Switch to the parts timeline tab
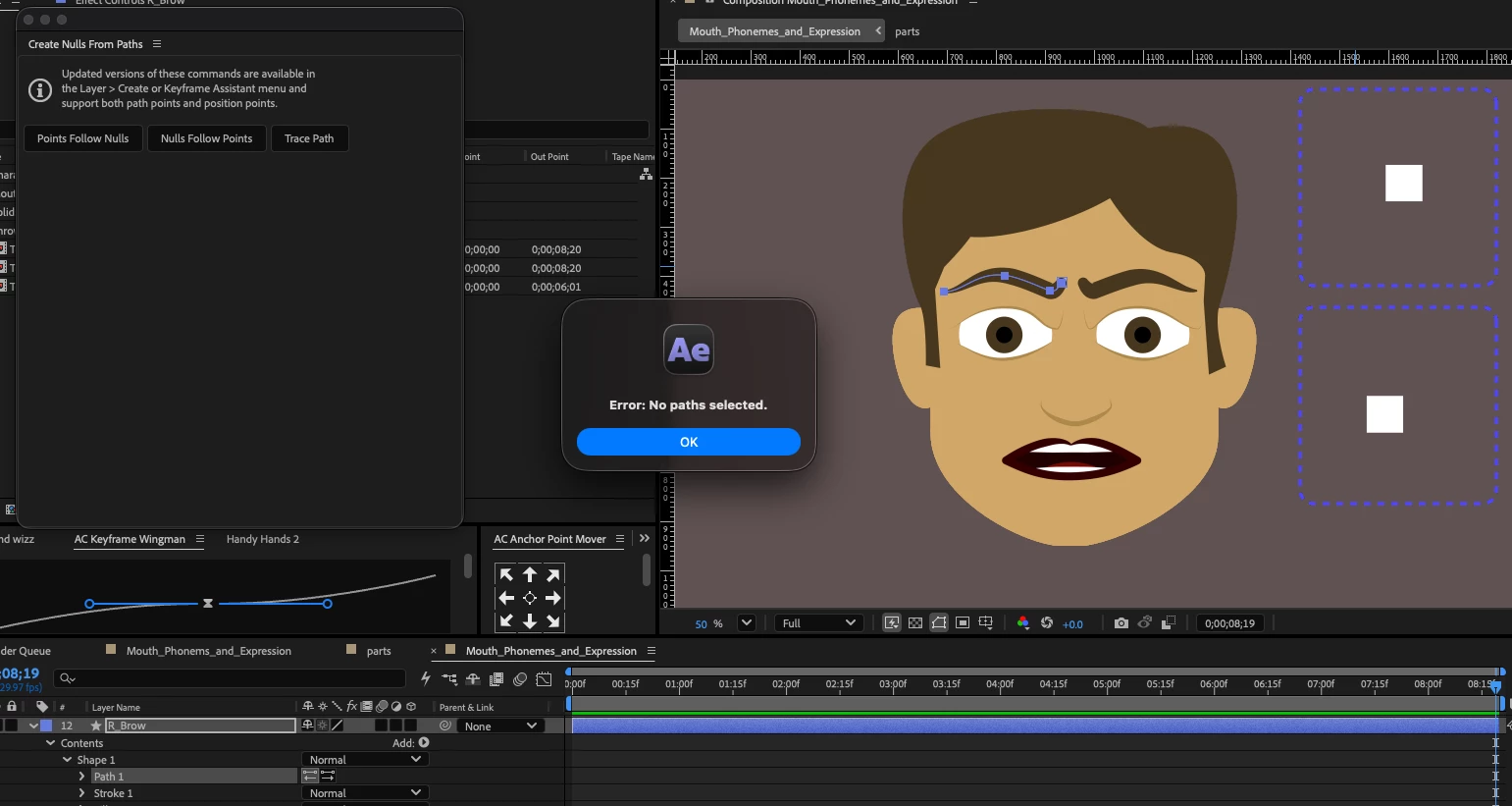The height and width of the screenshot is (806, 1512). (379, 651)
